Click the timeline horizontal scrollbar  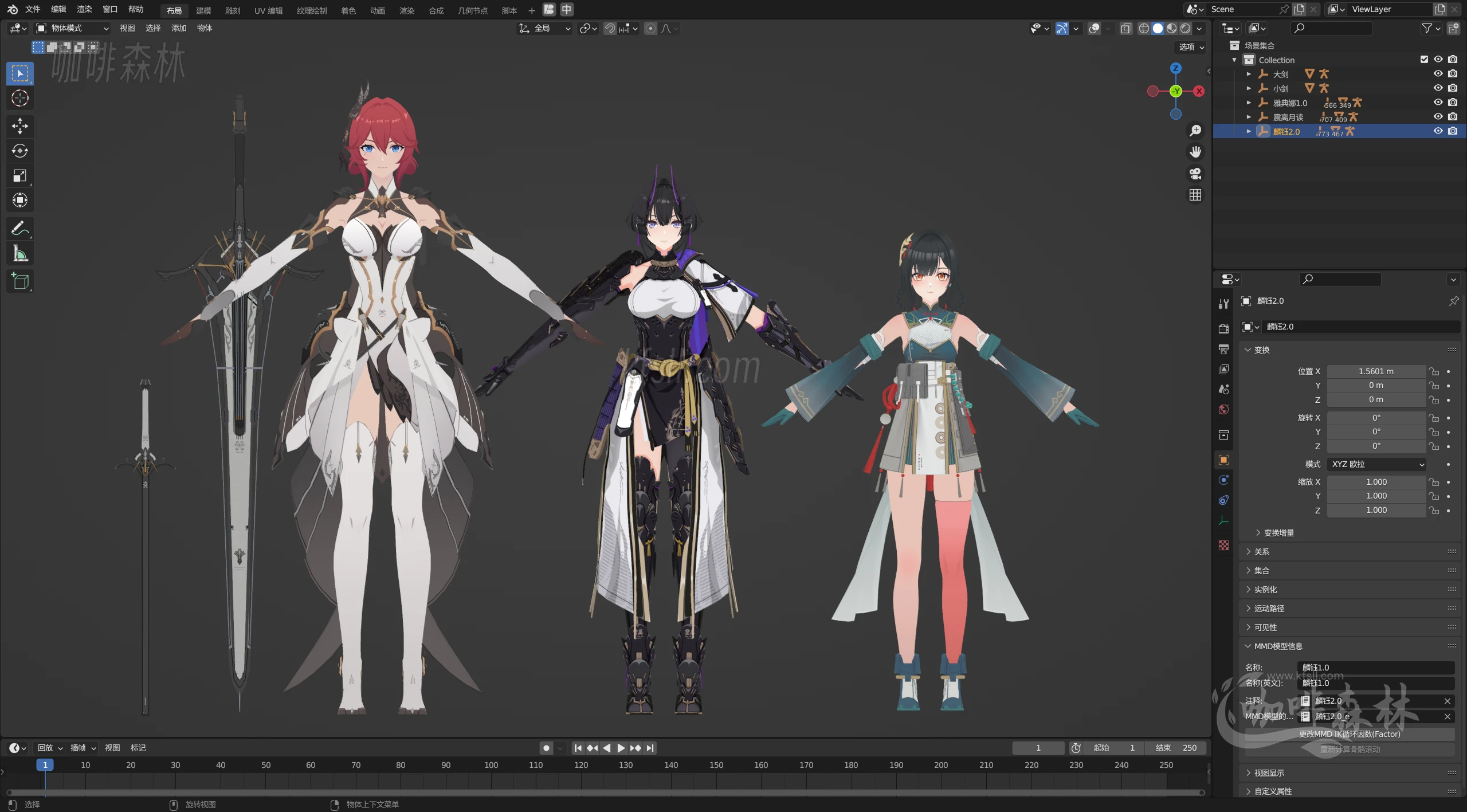click(605, 793)
